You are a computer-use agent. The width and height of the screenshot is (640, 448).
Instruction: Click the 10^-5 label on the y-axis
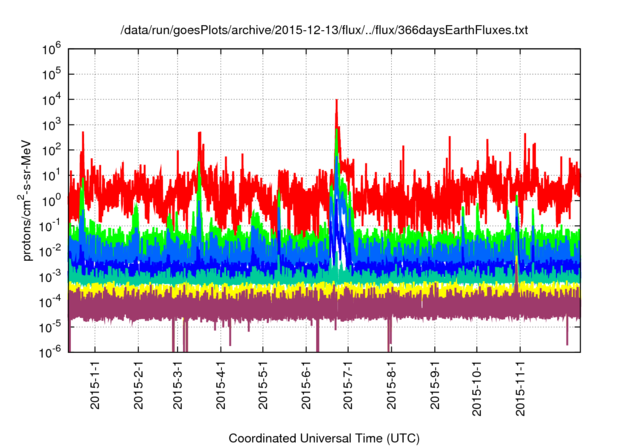(x=50, y=327)
